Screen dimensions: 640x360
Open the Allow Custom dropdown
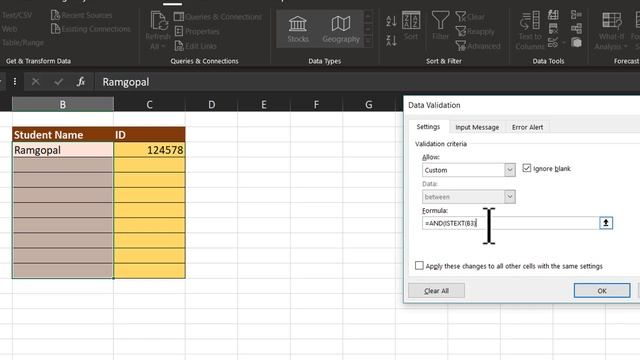point(509,170)
